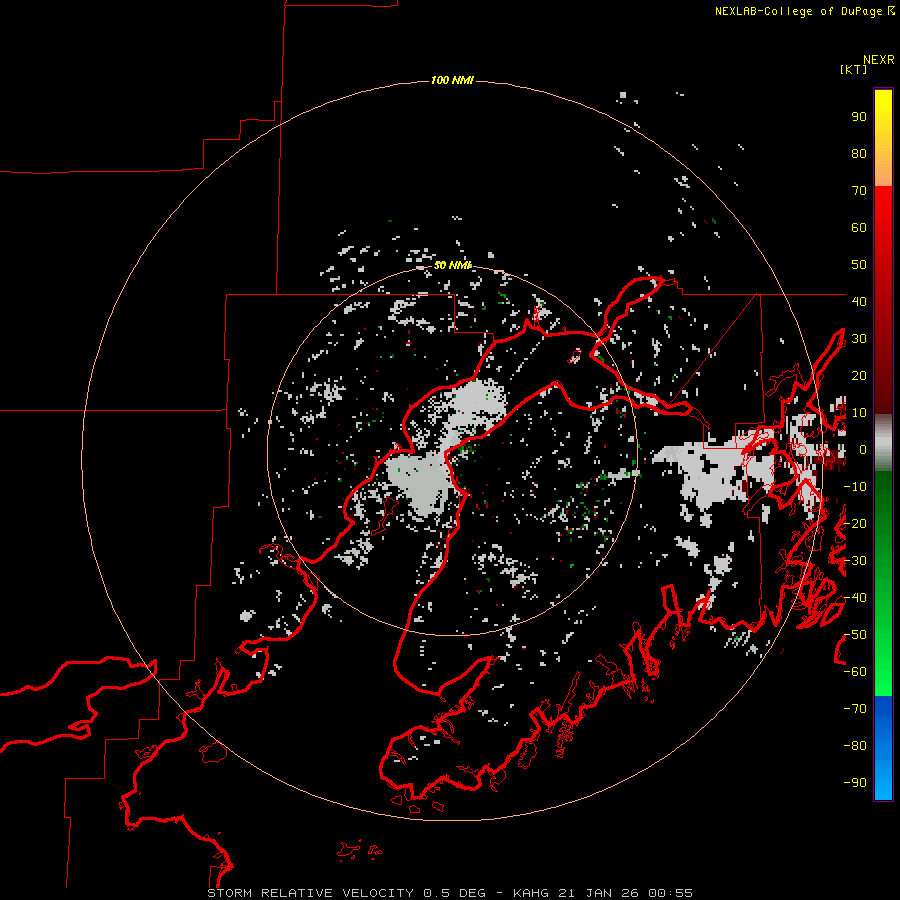Click the 0 value on velocity scale
This screenshot has width=900, height=900.
click(x=862, y=449)
